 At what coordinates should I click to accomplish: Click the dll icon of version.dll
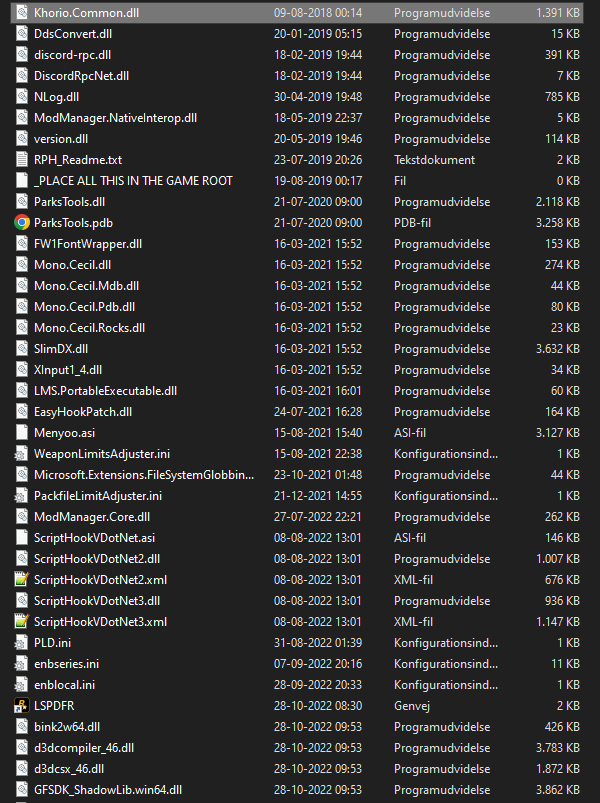22,139
